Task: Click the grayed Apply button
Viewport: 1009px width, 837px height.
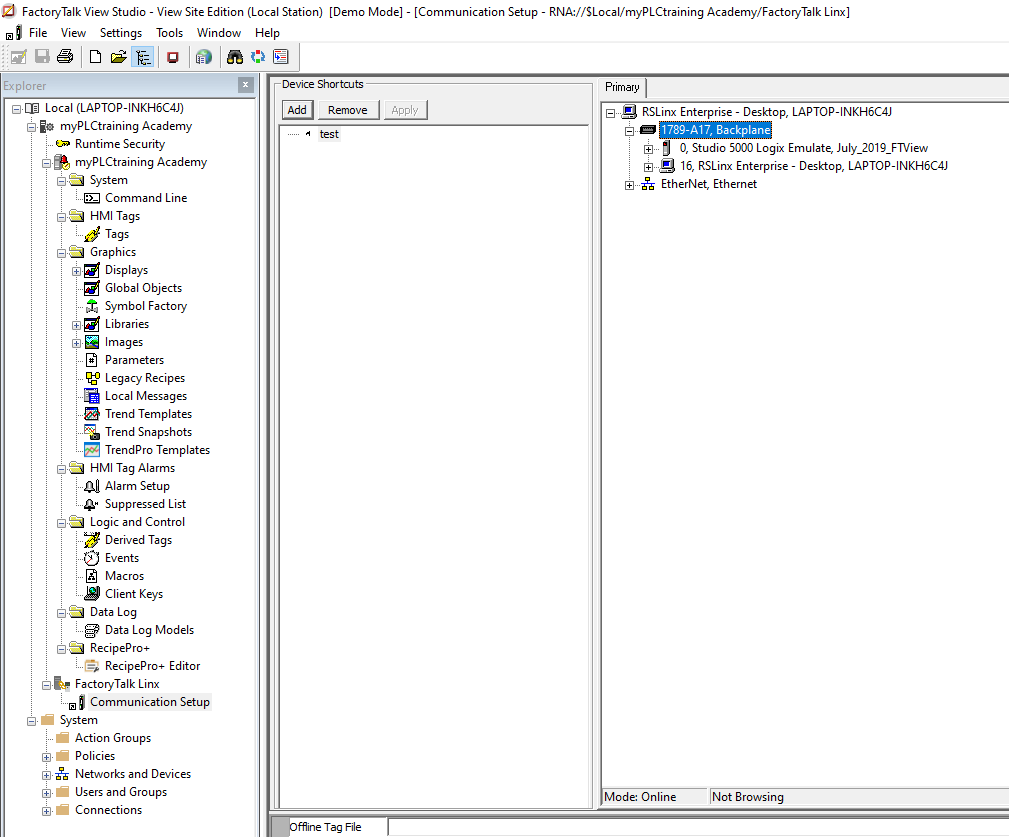Action: [x=405, y=110]
